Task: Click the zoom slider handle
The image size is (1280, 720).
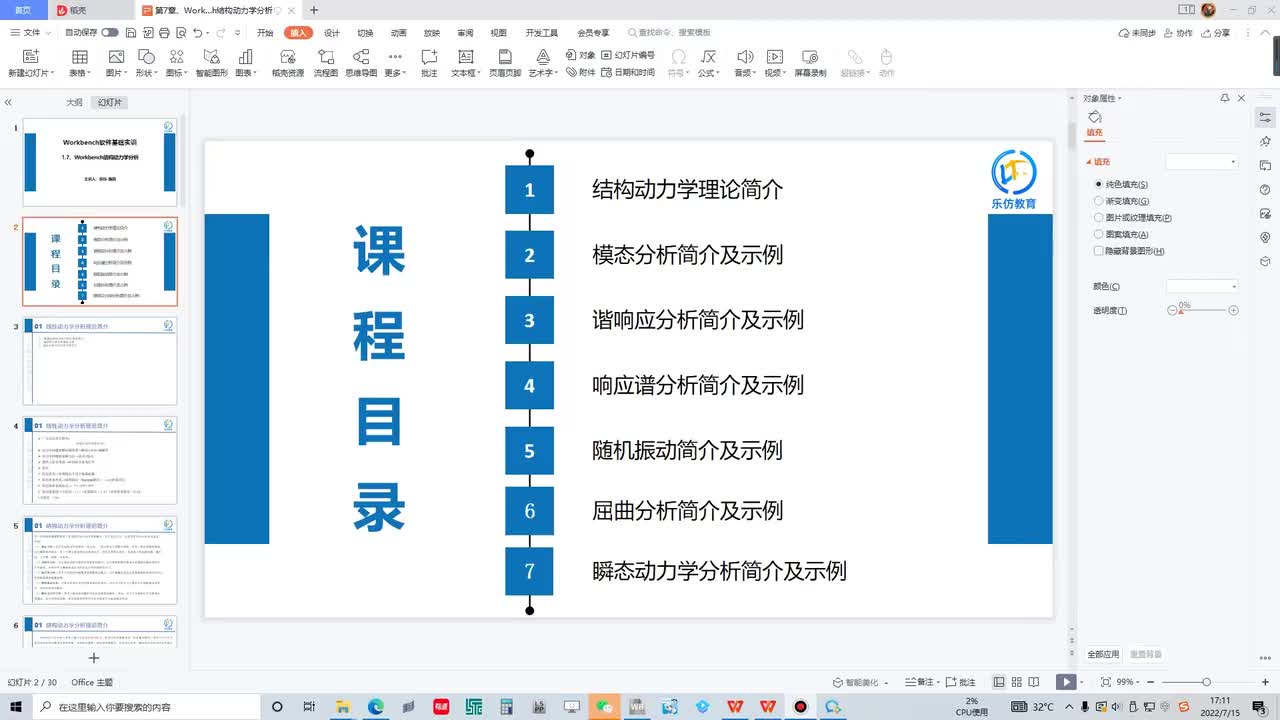Action: pos(1206,682)
